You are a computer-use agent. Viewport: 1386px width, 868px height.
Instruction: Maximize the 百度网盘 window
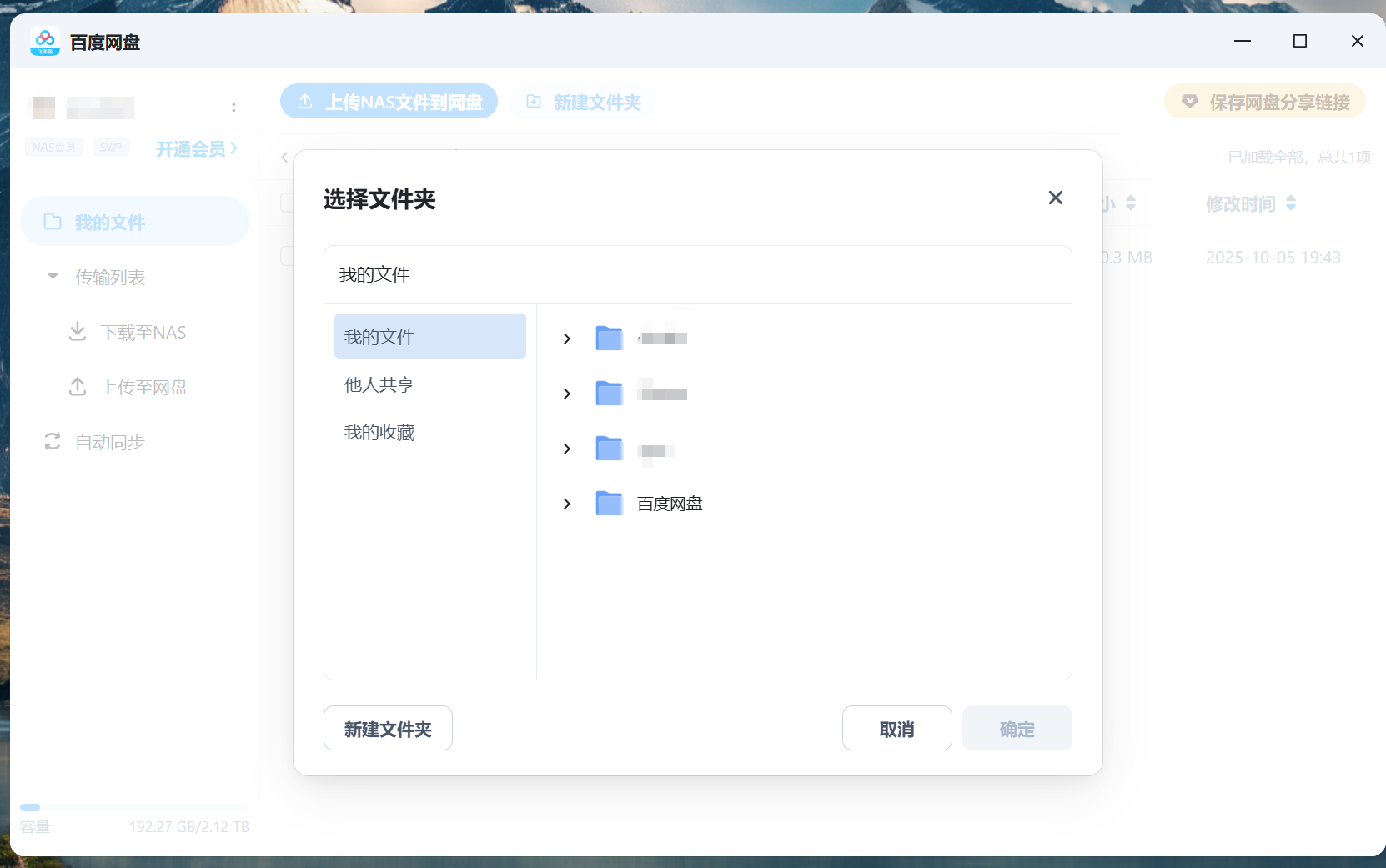pos(1300,41)
